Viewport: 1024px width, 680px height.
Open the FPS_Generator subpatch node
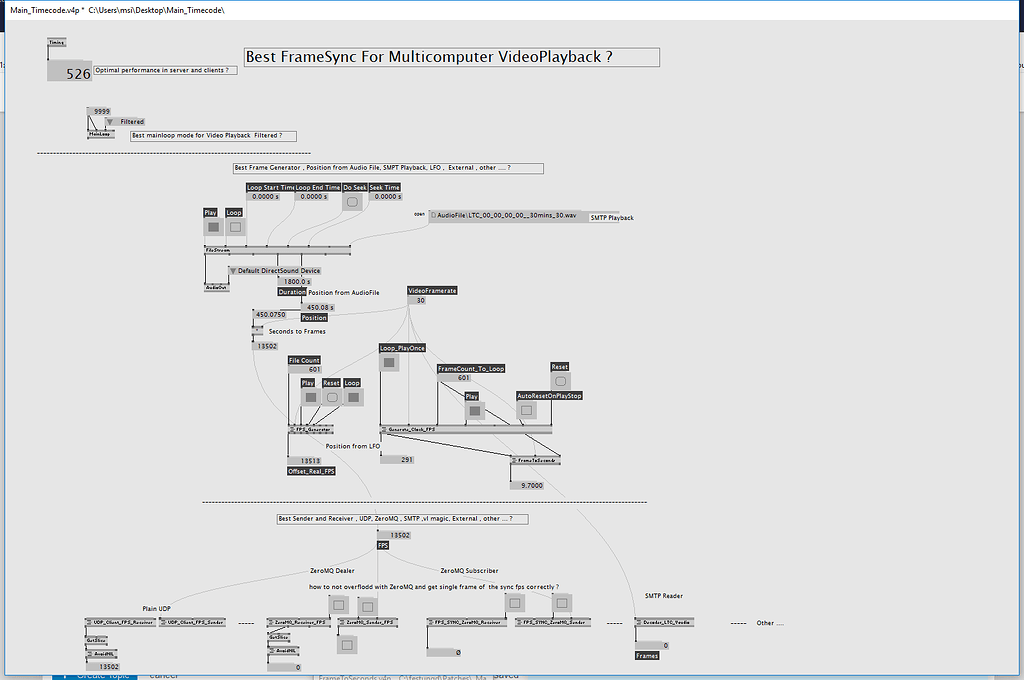click(x=310, y=430)
